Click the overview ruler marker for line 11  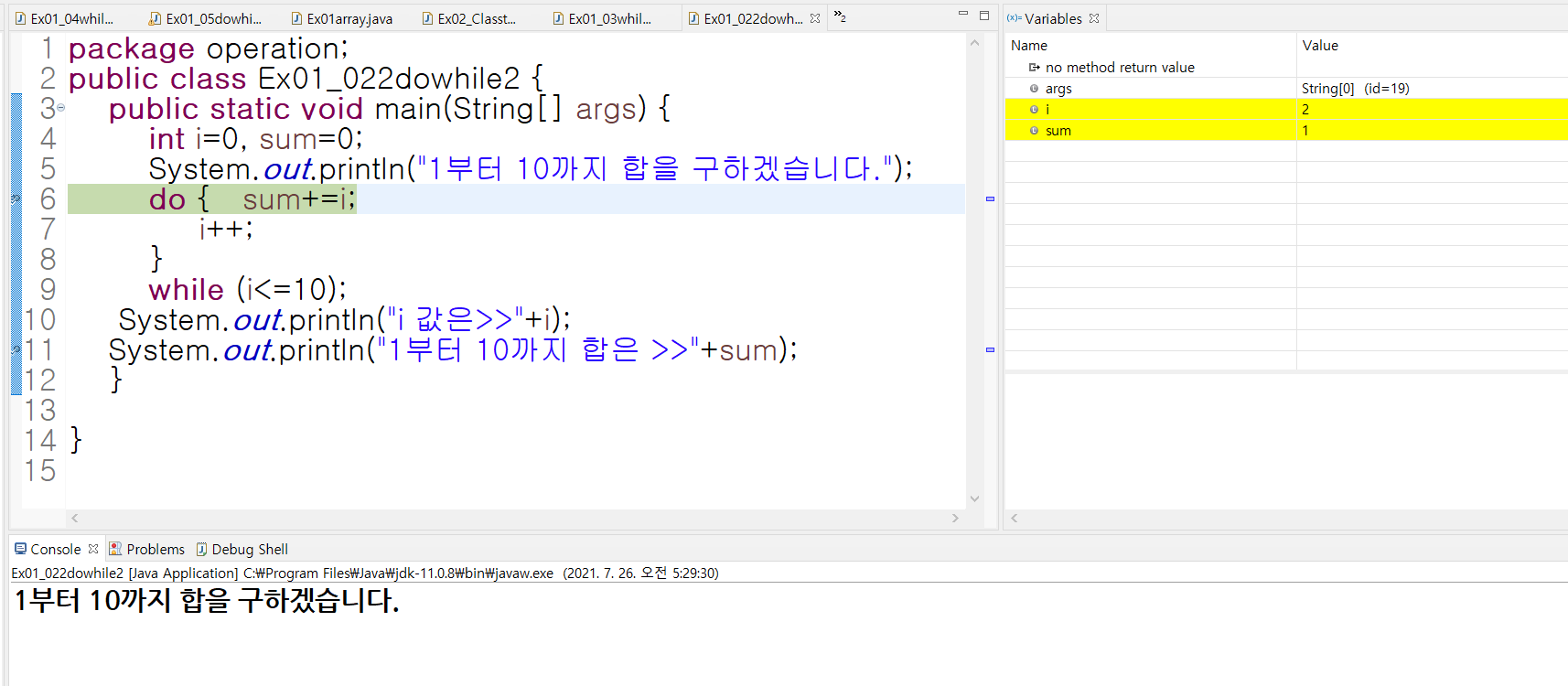tap(990, 349)
